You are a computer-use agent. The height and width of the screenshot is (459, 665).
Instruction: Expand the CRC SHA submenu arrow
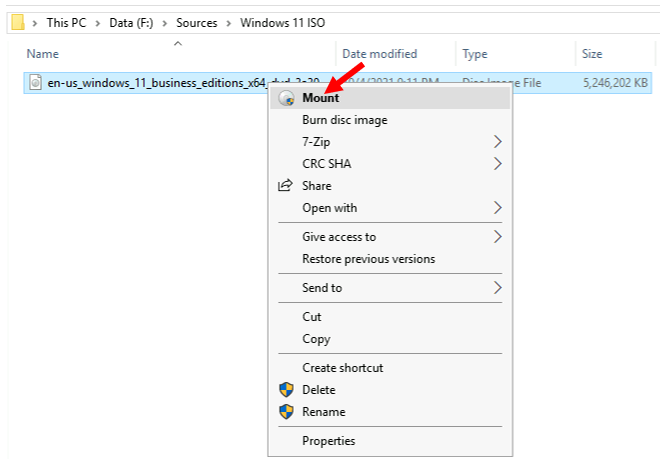498,164
